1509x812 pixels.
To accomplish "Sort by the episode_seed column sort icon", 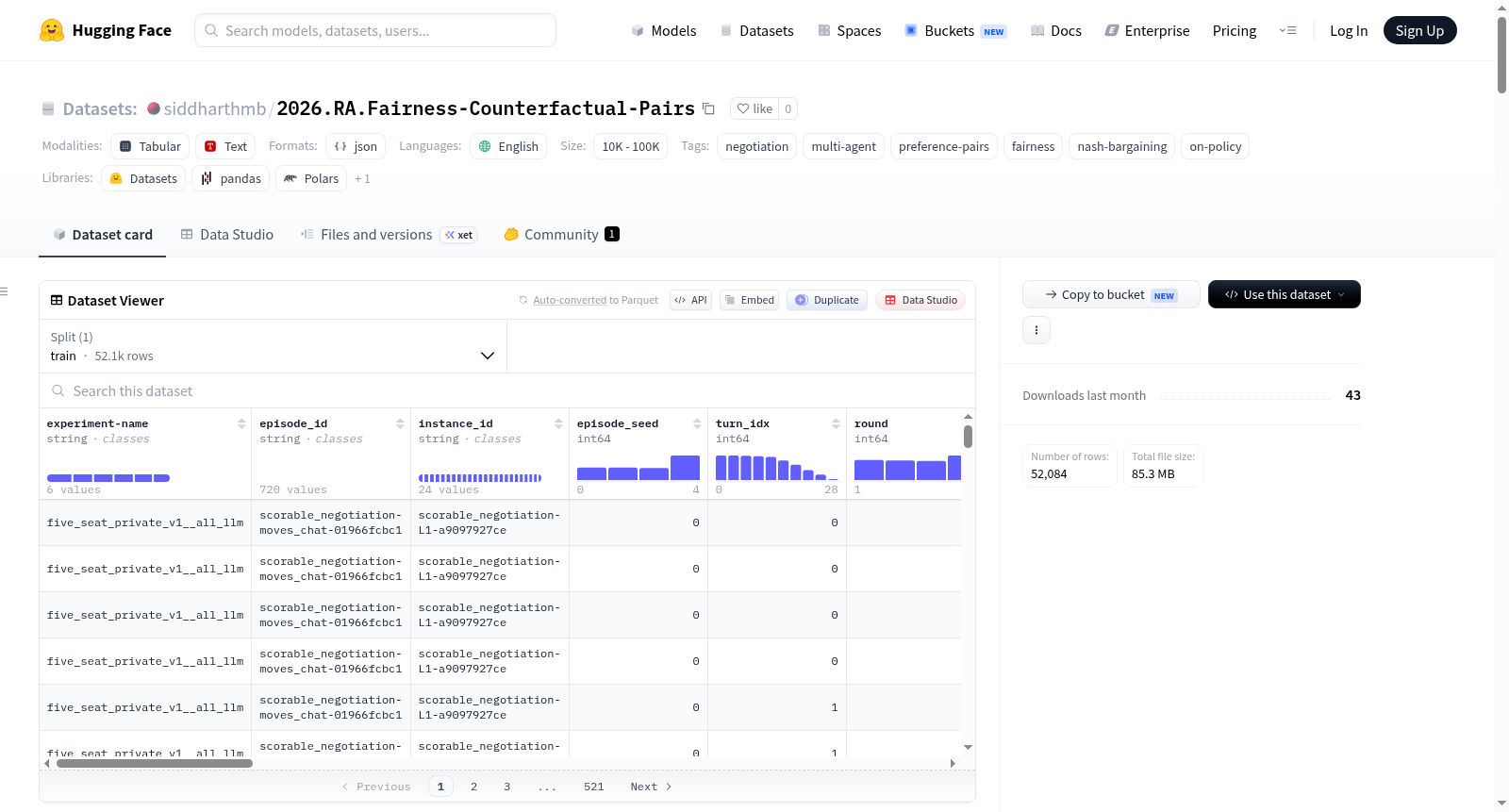I will (x=698, y=423).
